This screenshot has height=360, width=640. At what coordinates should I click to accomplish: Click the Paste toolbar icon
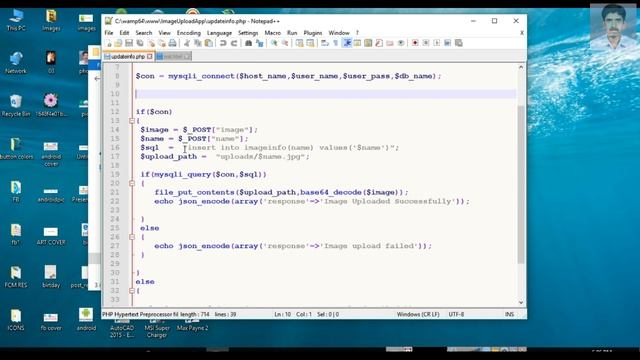209,43
